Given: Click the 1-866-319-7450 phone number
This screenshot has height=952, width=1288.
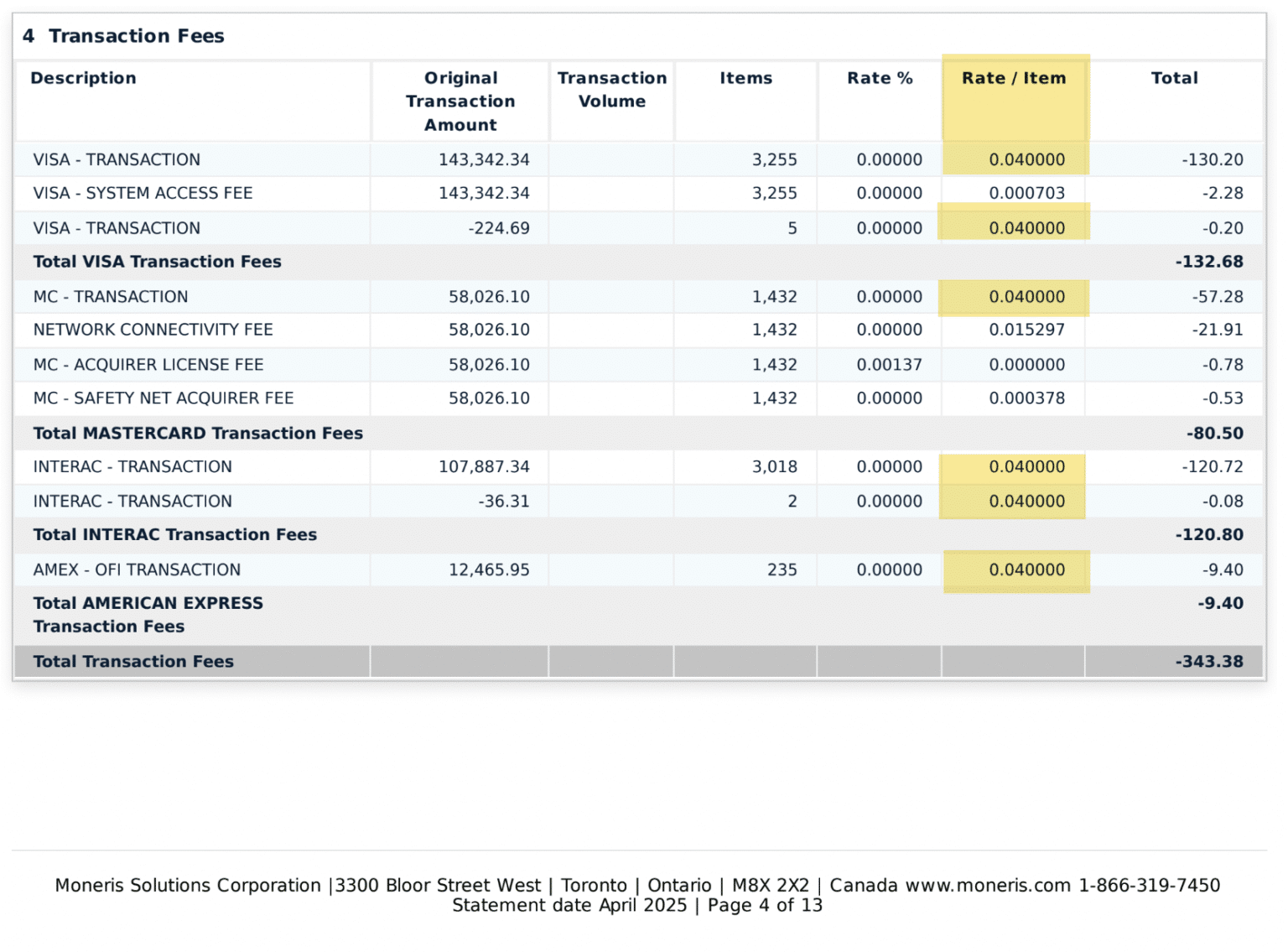Looking at the screenshot, I should (1149, 885).
